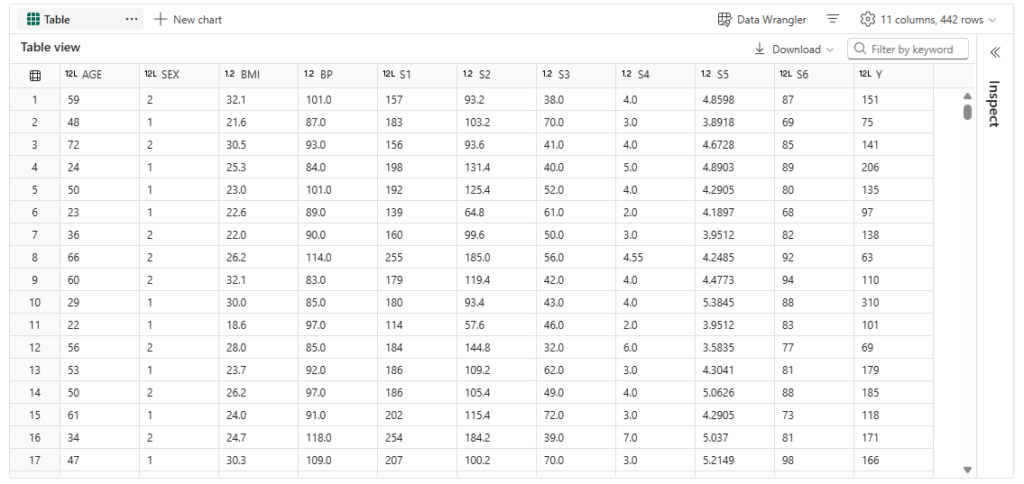
Task: Collapse the Inspect panel with double chevron
Action: click(995, 52)
